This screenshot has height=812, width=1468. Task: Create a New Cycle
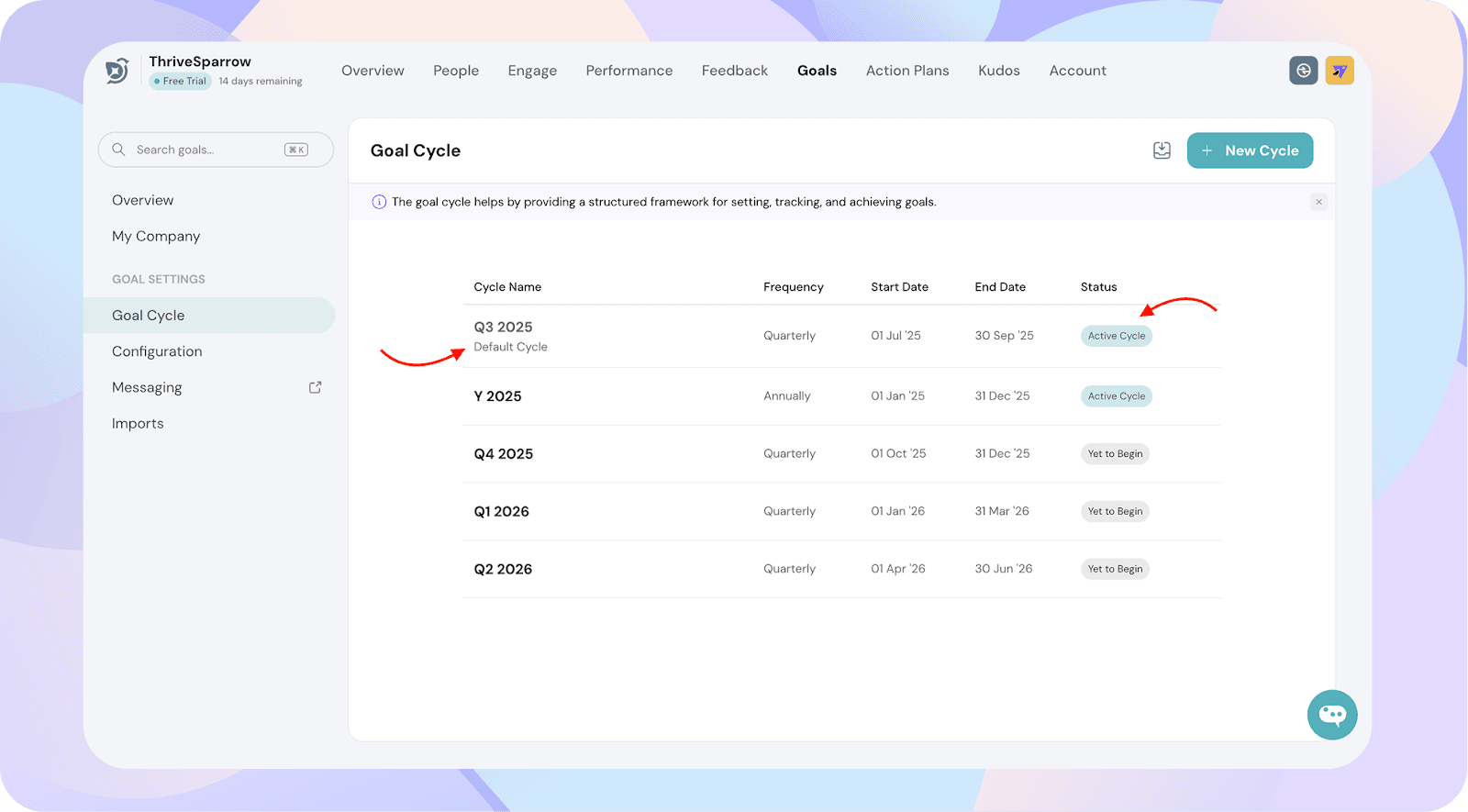(x=1250, y=150)
